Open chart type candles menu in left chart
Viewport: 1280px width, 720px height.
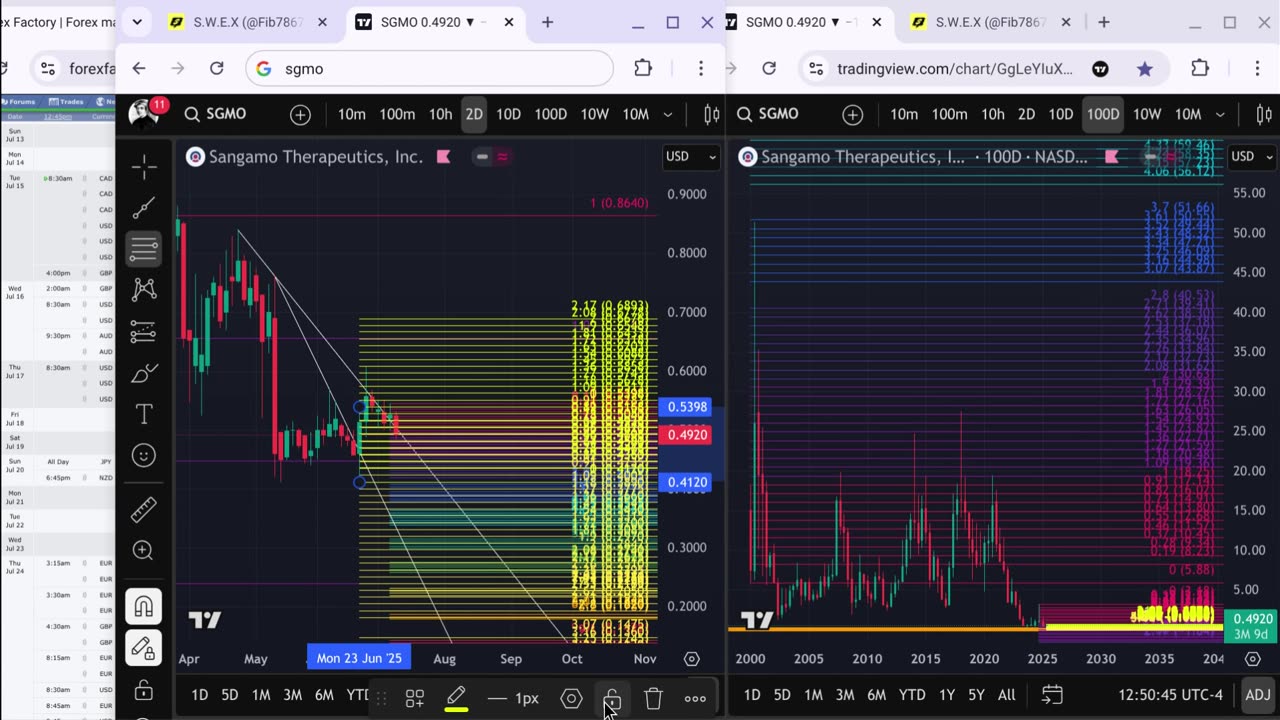711,114
